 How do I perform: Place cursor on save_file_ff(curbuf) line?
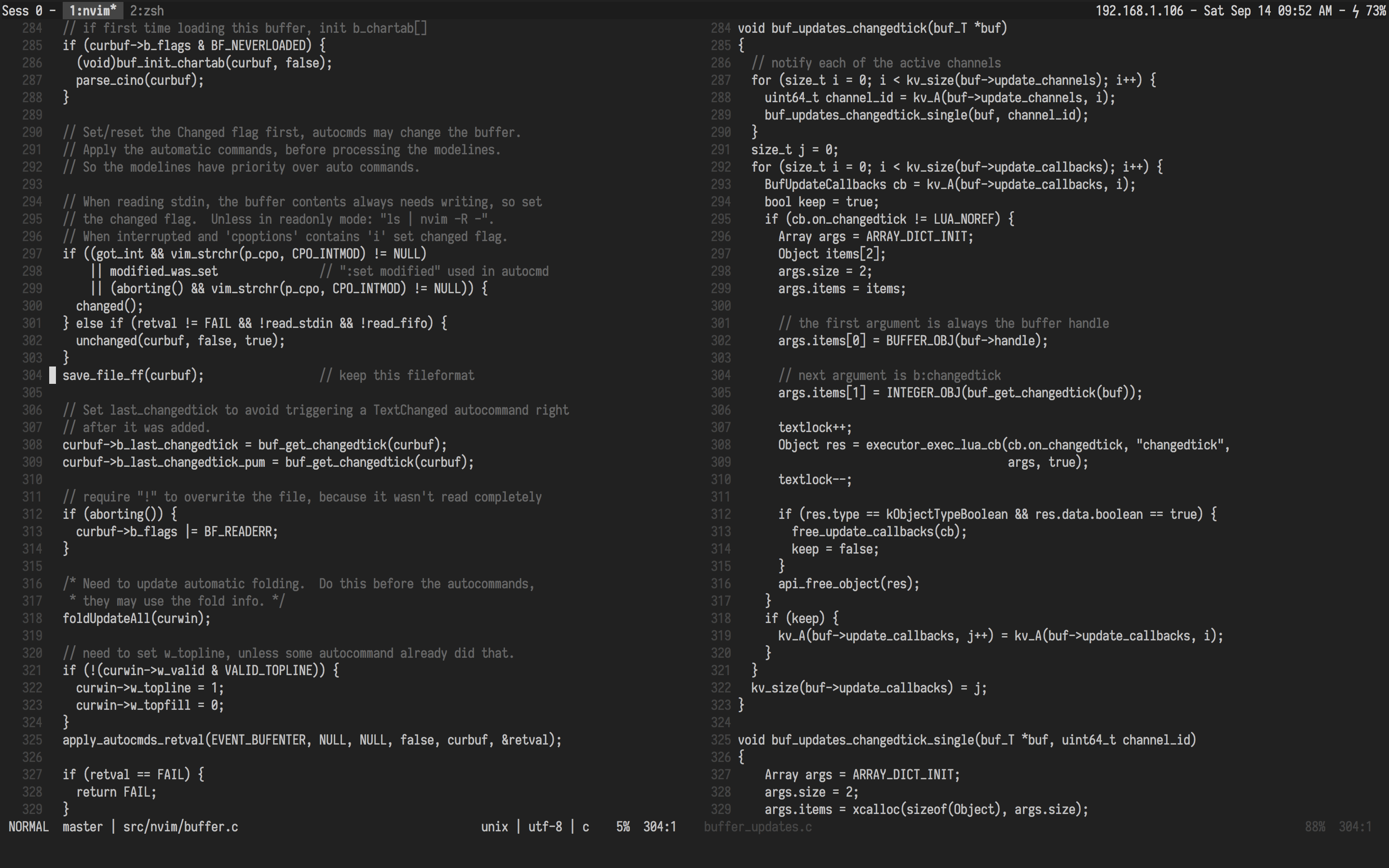pos(133,376)
